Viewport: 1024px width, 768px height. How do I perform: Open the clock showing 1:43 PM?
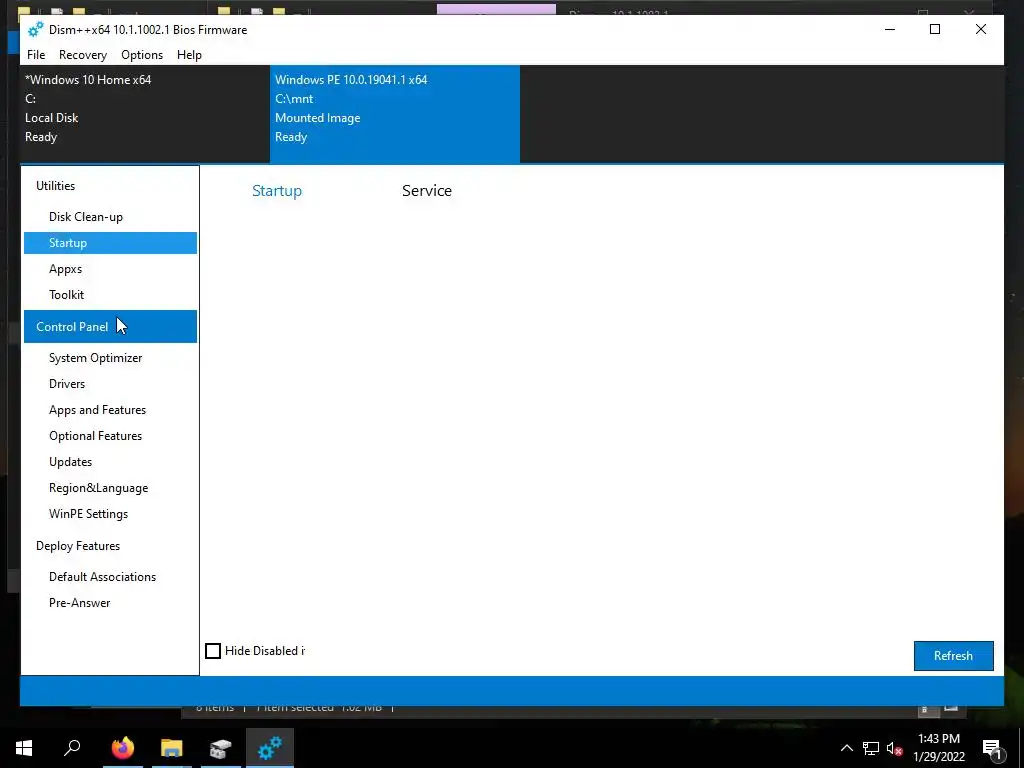coord(939,748)
